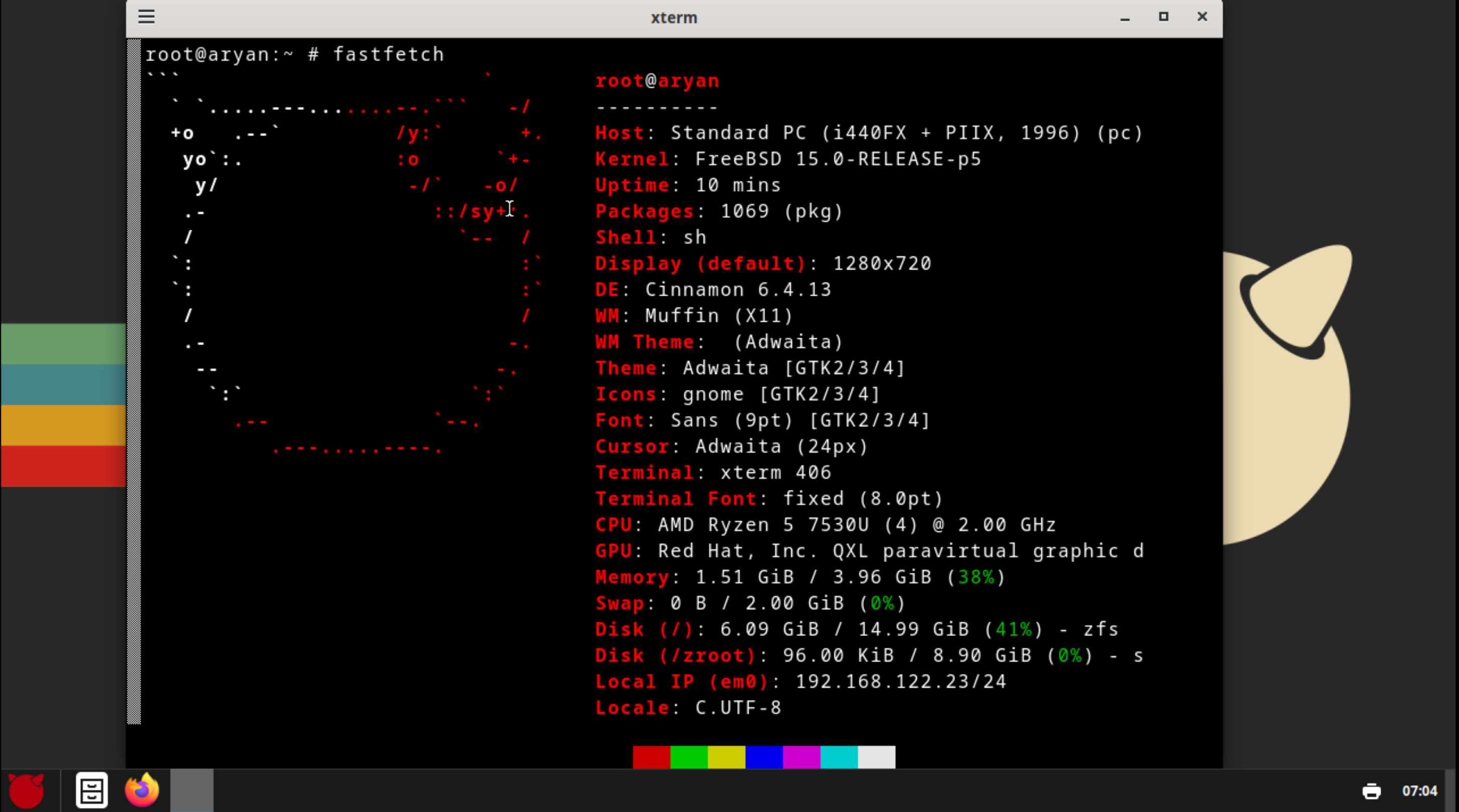Launch Firefox from the panel
The image size is (1459, 812).
(x=142, y=790)
